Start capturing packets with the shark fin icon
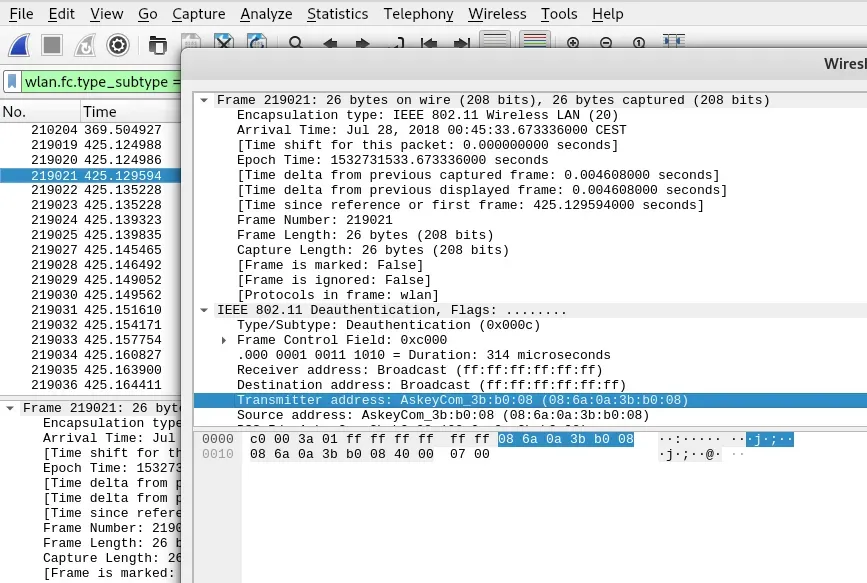Viewport: 867px width, 583px height. pos(20,45)
